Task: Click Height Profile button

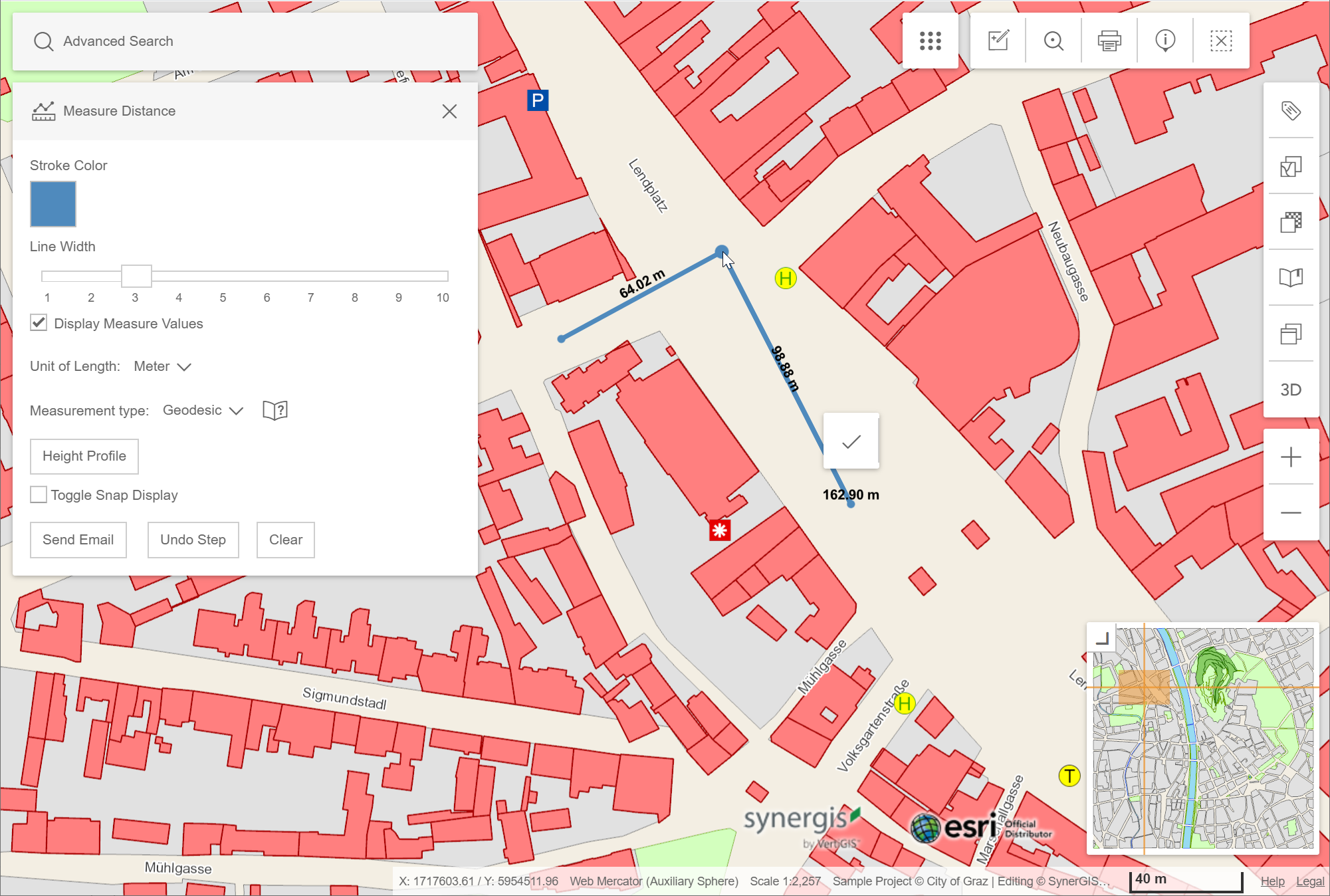Action: tap(84, 456)
